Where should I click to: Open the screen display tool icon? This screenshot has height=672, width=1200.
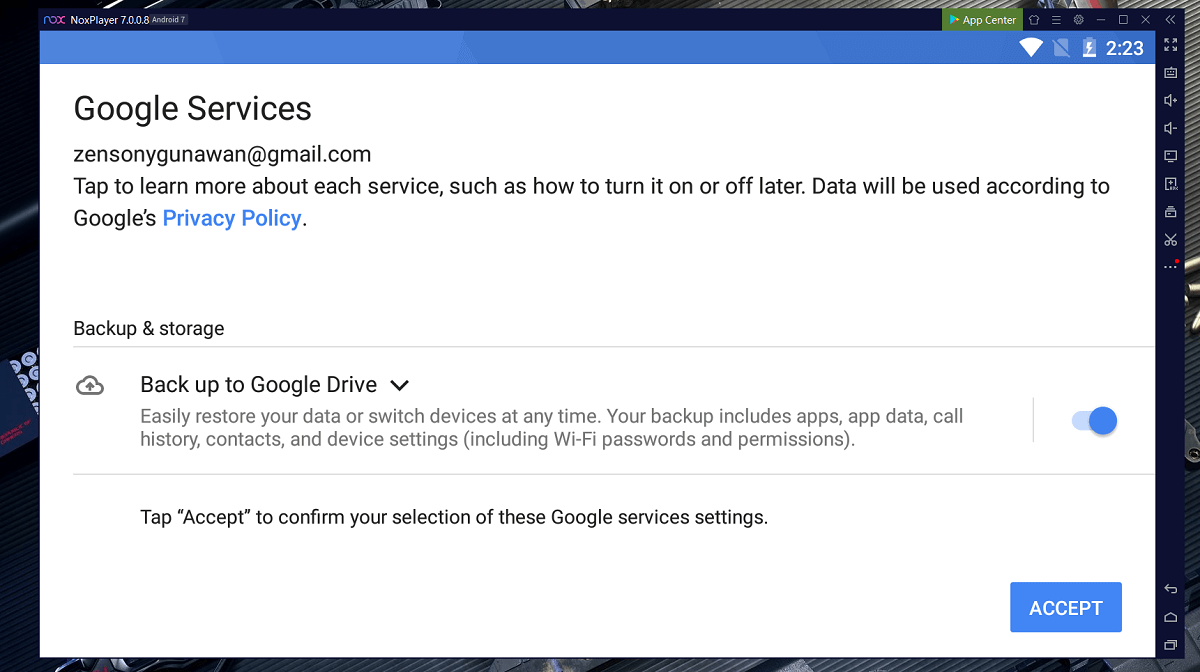1170,156
